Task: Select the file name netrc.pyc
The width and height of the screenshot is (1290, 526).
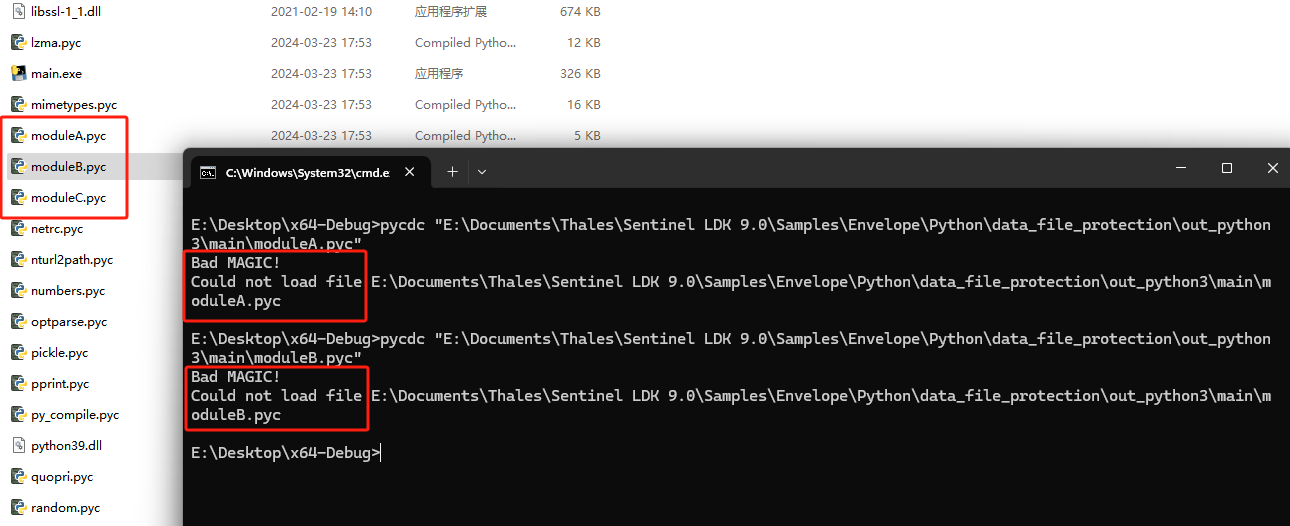Action: click(57, 229)
